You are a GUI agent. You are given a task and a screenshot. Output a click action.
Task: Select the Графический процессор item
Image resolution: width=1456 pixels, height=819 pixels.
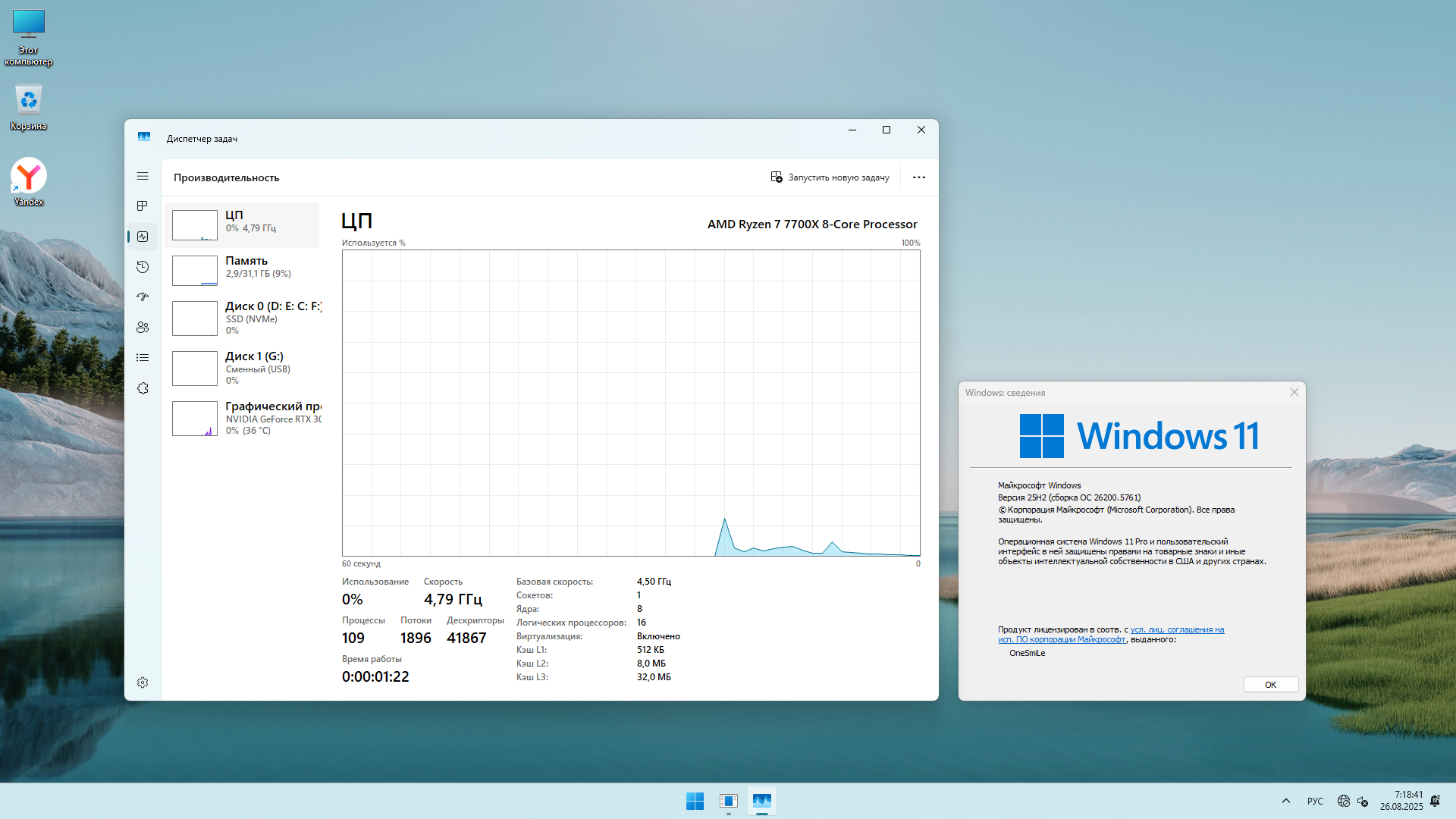(243, 418)
